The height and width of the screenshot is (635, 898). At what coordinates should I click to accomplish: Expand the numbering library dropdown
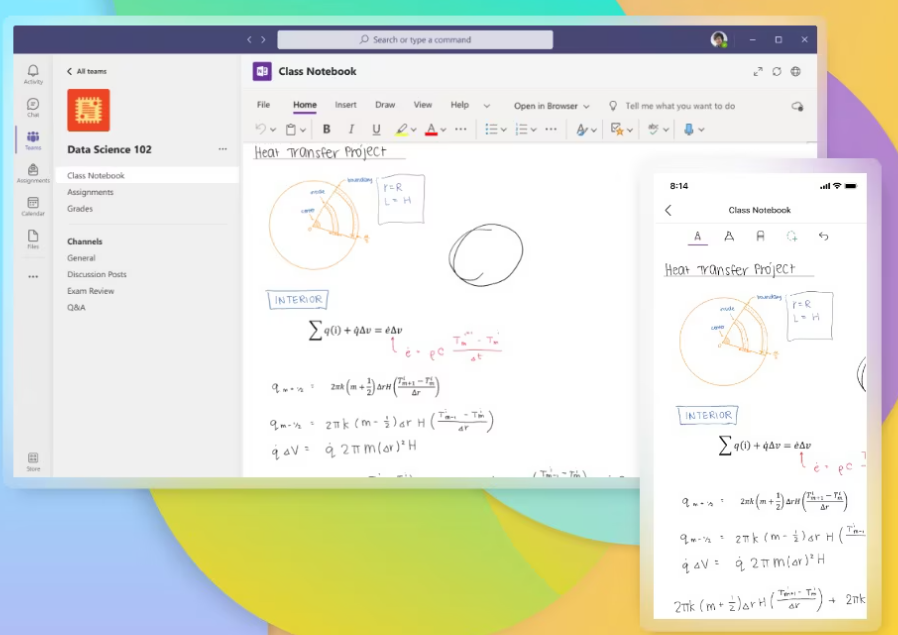coord(534,130)
